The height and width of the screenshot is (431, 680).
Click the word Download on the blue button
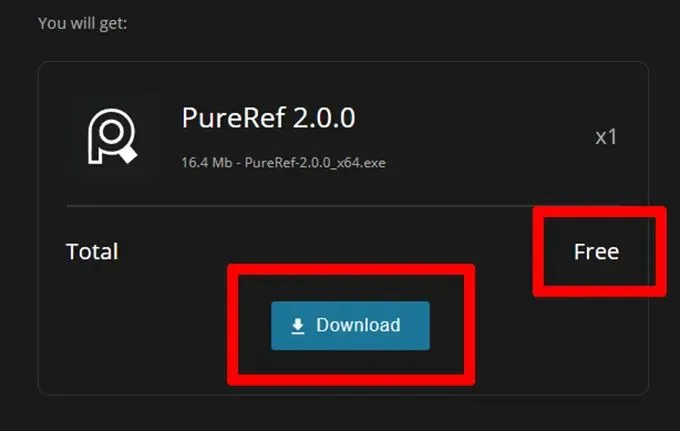[x=358, y=325]
